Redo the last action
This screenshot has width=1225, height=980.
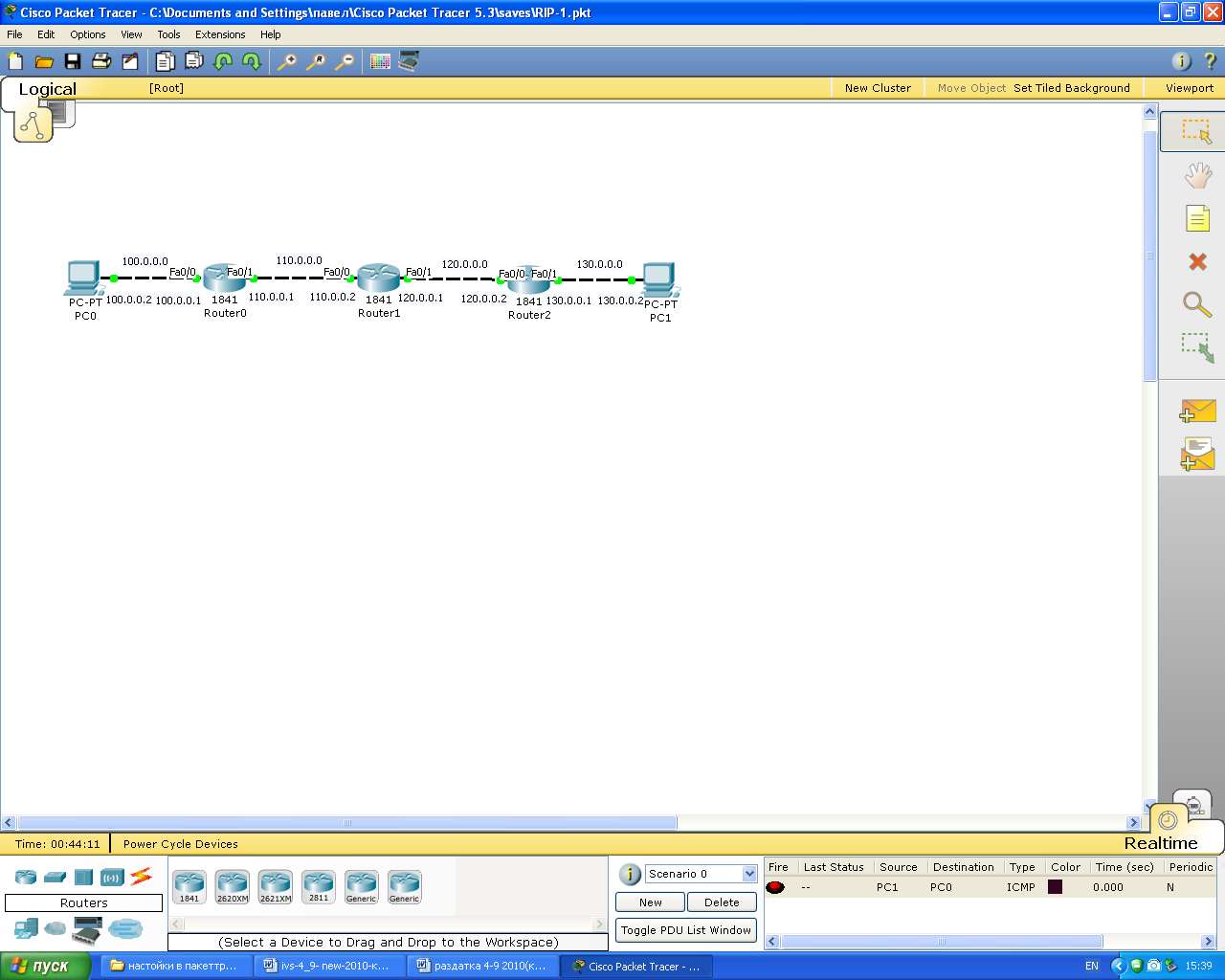pyautogui.click(x=252, y=61)
